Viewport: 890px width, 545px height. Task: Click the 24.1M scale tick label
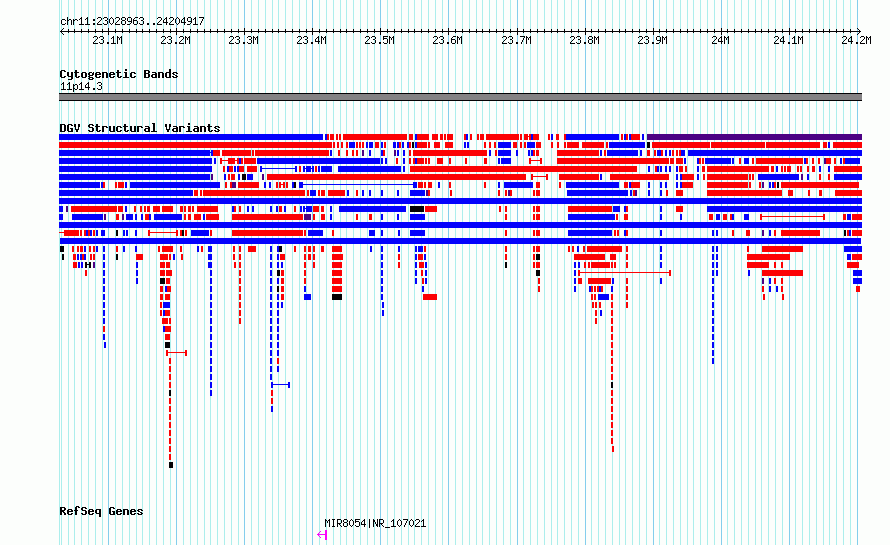coord(789,40)
